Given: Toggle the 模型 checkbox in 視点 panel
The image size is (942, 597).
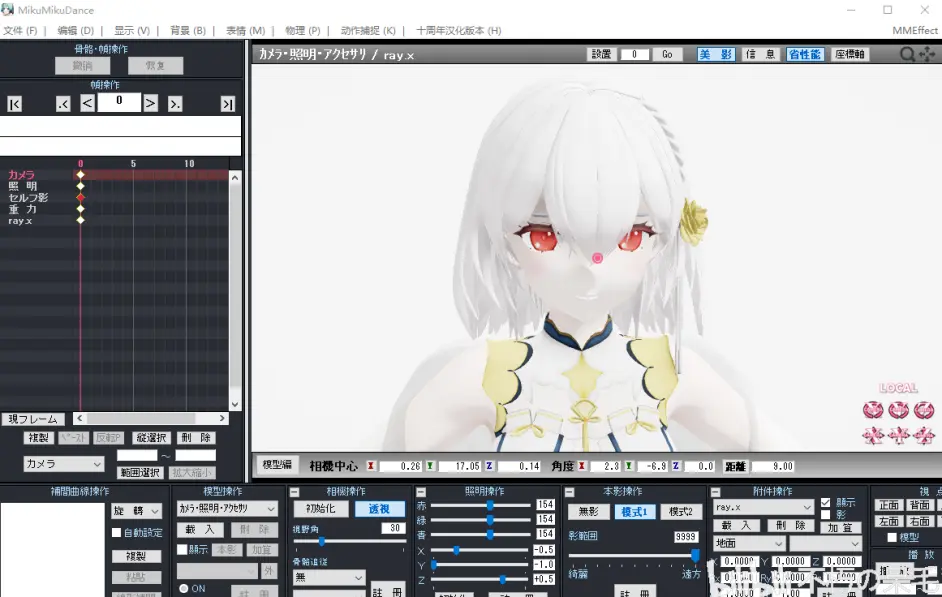Looking at the screenshot, I should point(892,538).
